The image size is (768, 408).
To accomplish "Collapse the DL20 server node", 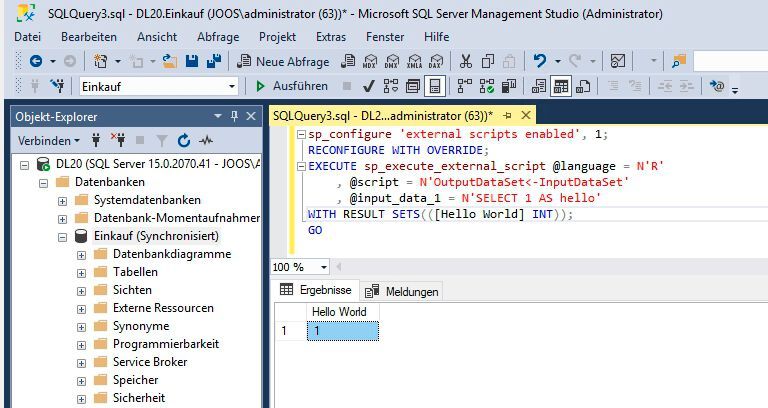I will [24, 165].
